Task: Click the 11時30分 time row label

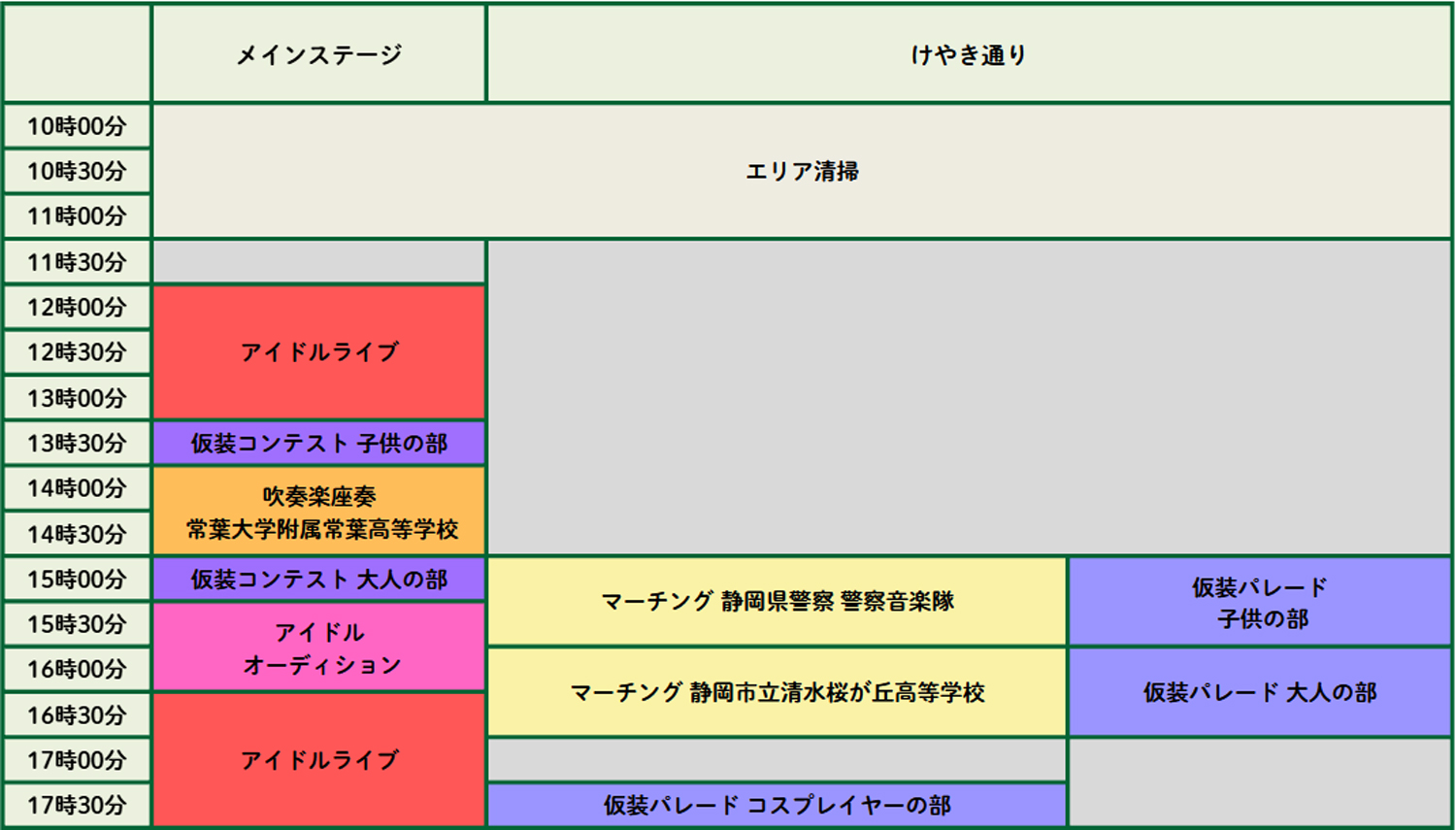Action: (77, 262)
